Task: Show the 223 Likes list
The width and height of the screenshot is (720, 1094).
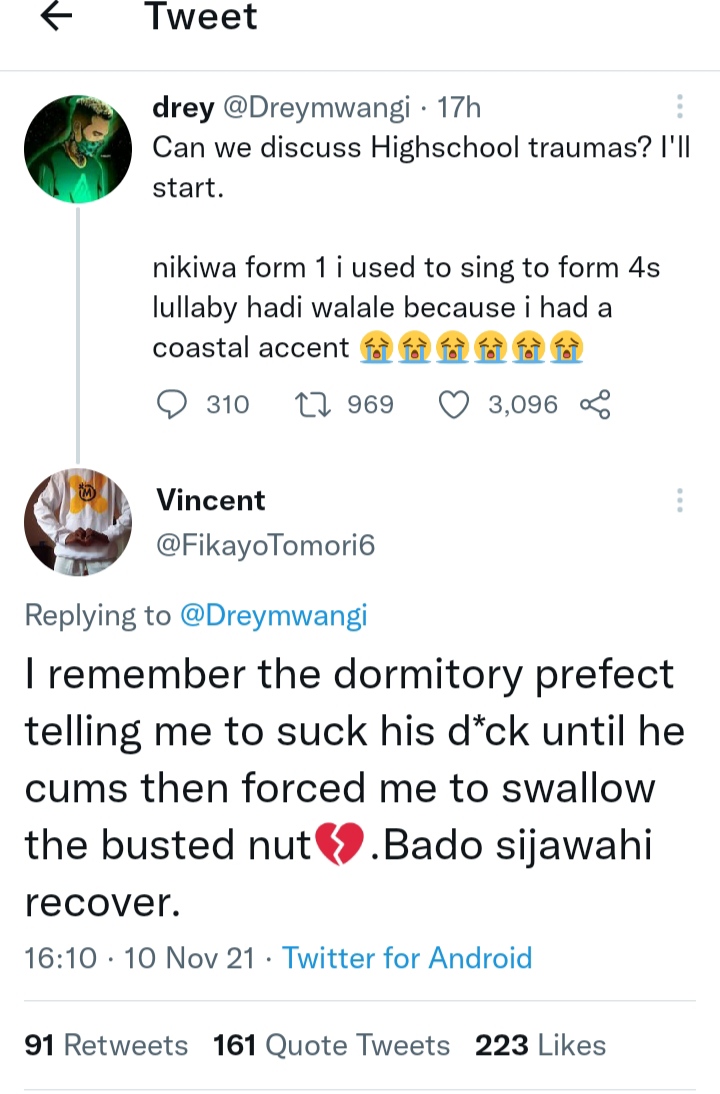Action: pos(541,1045)
